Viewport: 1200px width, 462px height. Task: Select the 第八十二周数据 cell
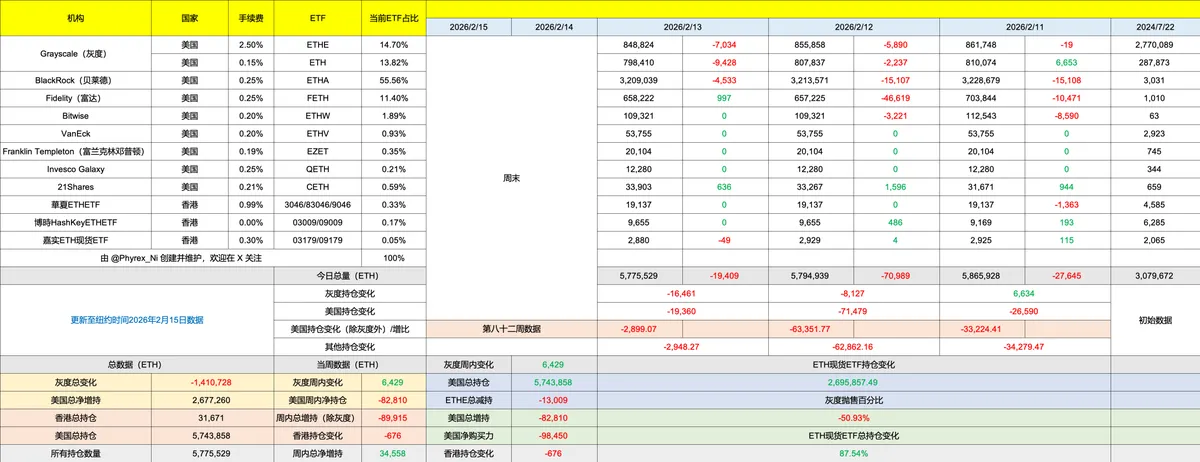(x=511, y=329)
